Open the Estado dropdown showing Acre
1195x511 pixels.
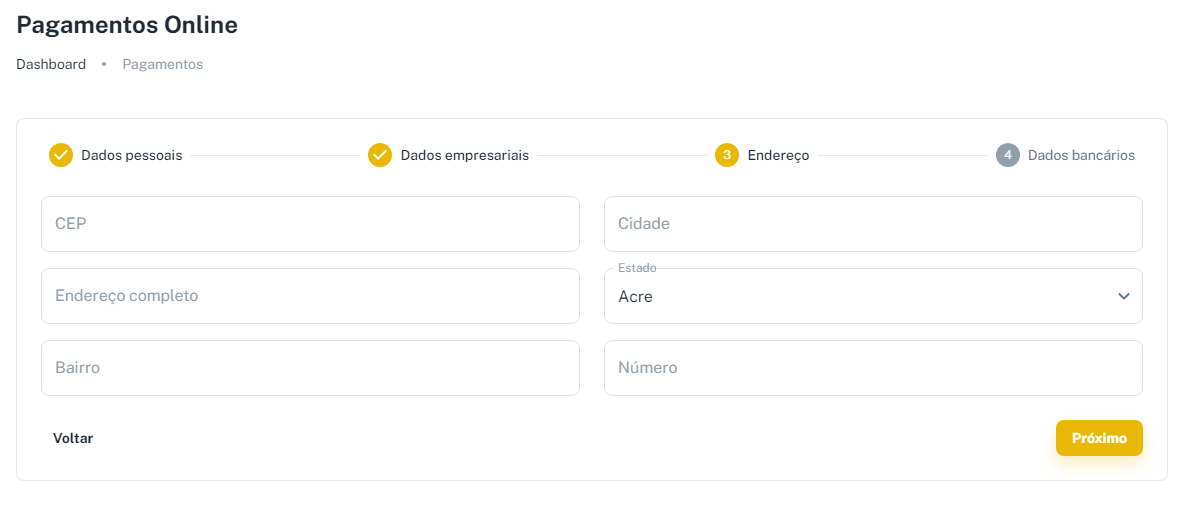(860, 296)
